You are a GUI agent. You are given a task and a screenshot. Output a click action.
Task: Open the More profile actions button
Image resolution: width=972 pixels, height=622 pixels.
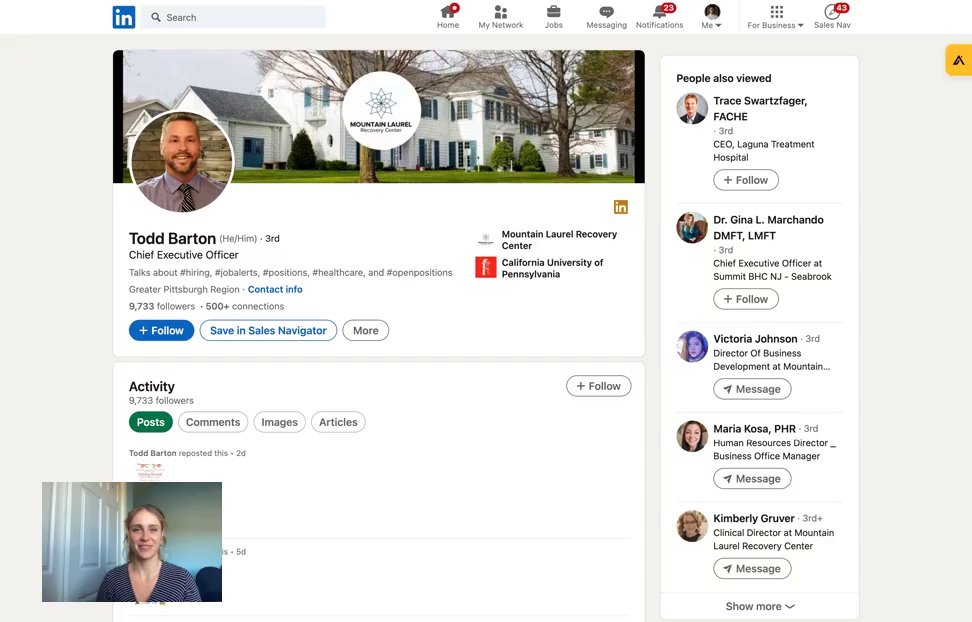pyautogui.click(x=366, y=331)
